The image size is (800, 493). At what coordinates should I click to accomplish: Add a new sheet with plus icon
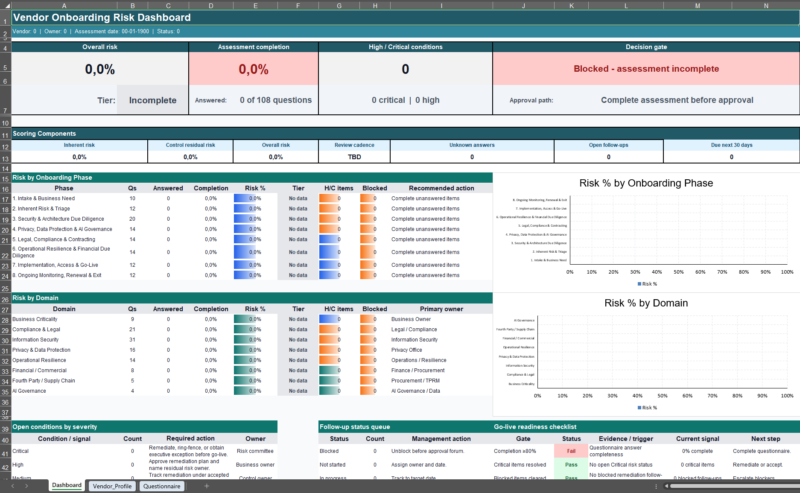207,486
